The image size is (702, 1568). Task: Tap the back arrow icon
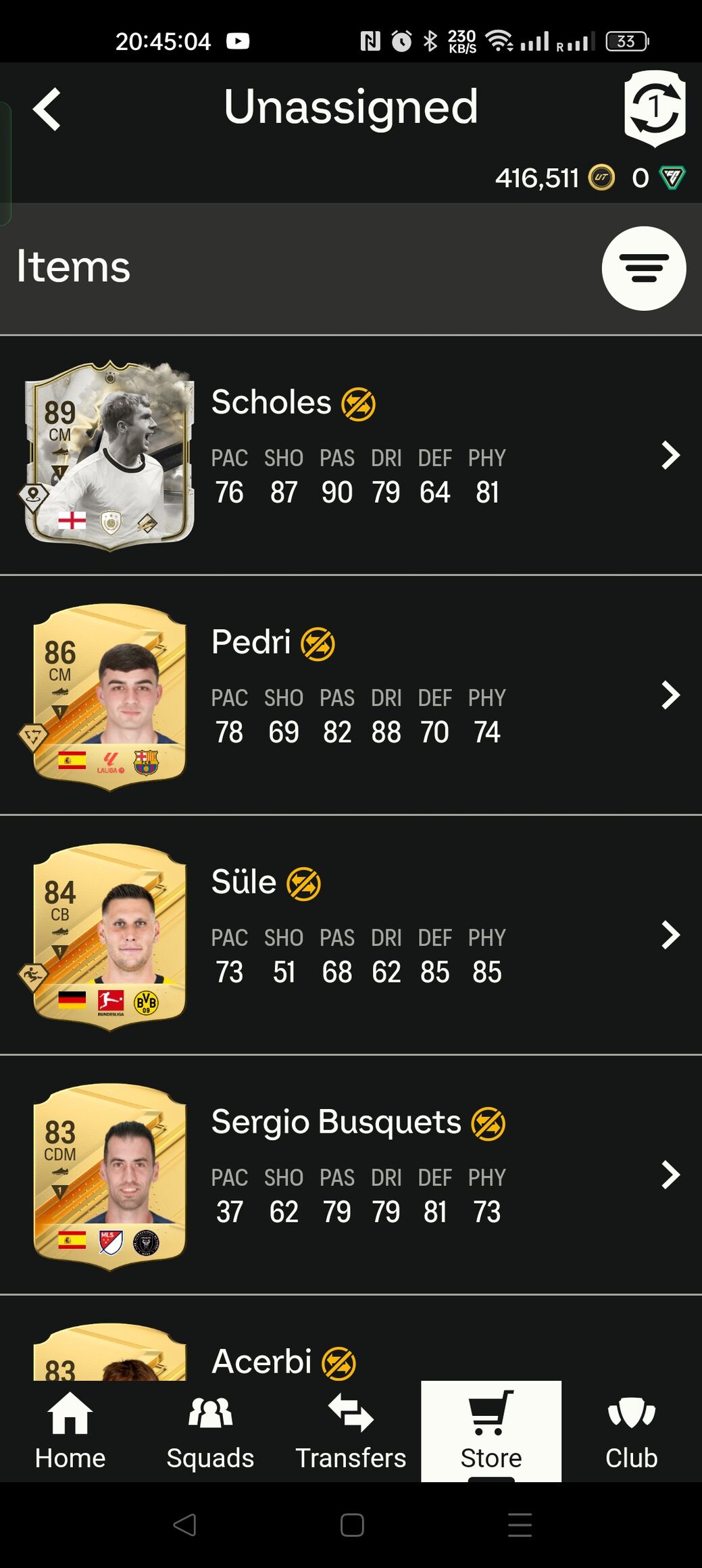pyautogui.click(x=47, y=109)
